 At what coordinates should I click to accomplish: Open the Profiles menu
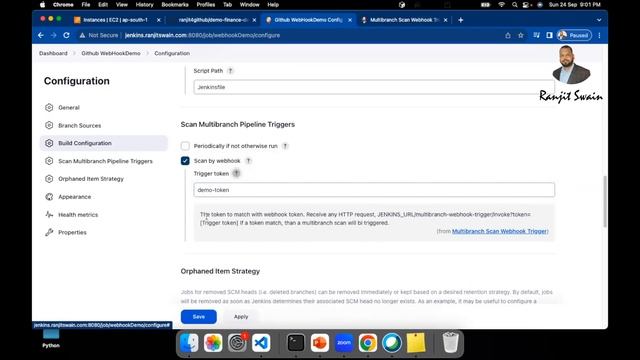[x=206, y=4]
